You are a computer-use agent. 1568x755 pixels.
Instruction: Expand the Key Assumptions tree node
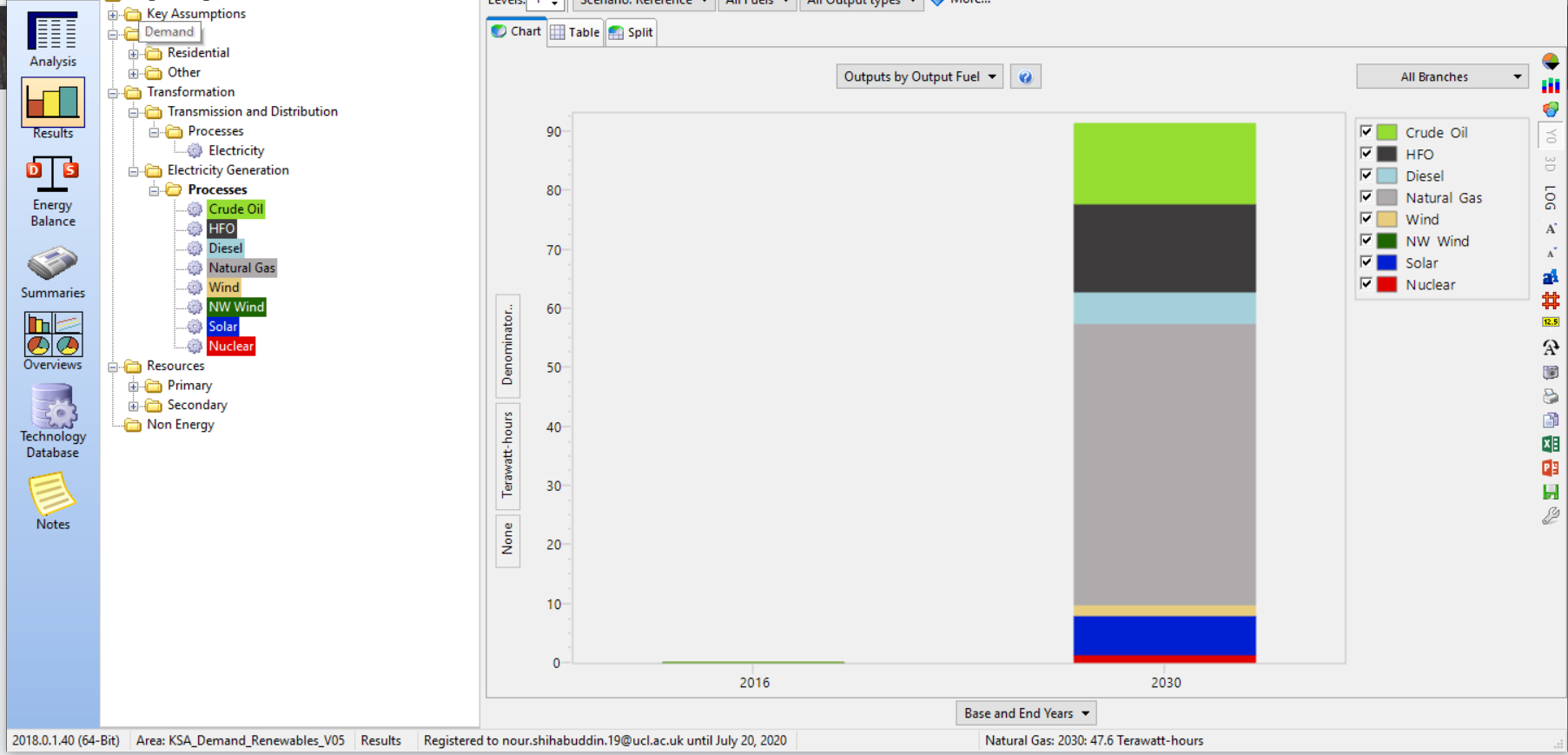click(x=113, y=15)
